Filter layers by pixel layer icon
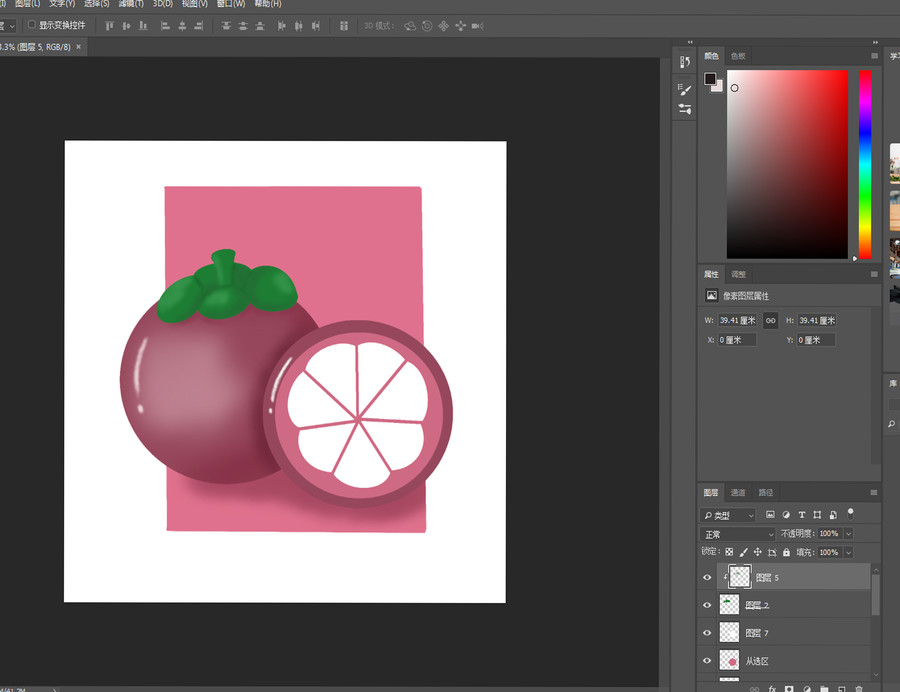 tap(770, 515)
